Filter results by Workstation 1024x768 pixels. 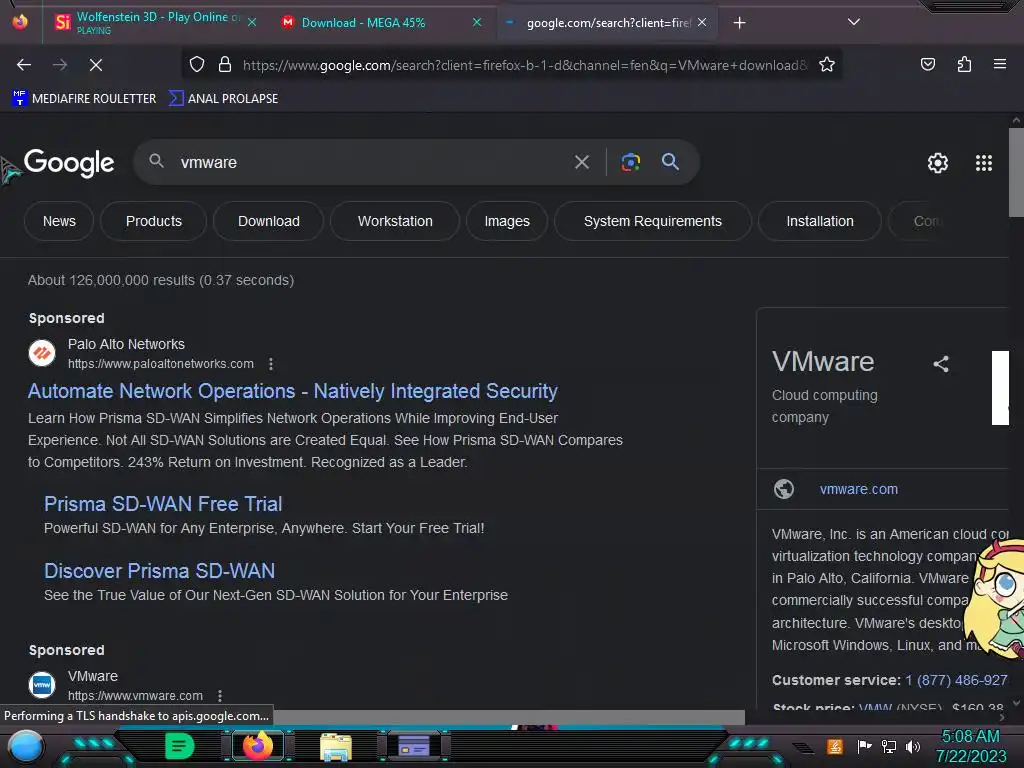[395, 221]
